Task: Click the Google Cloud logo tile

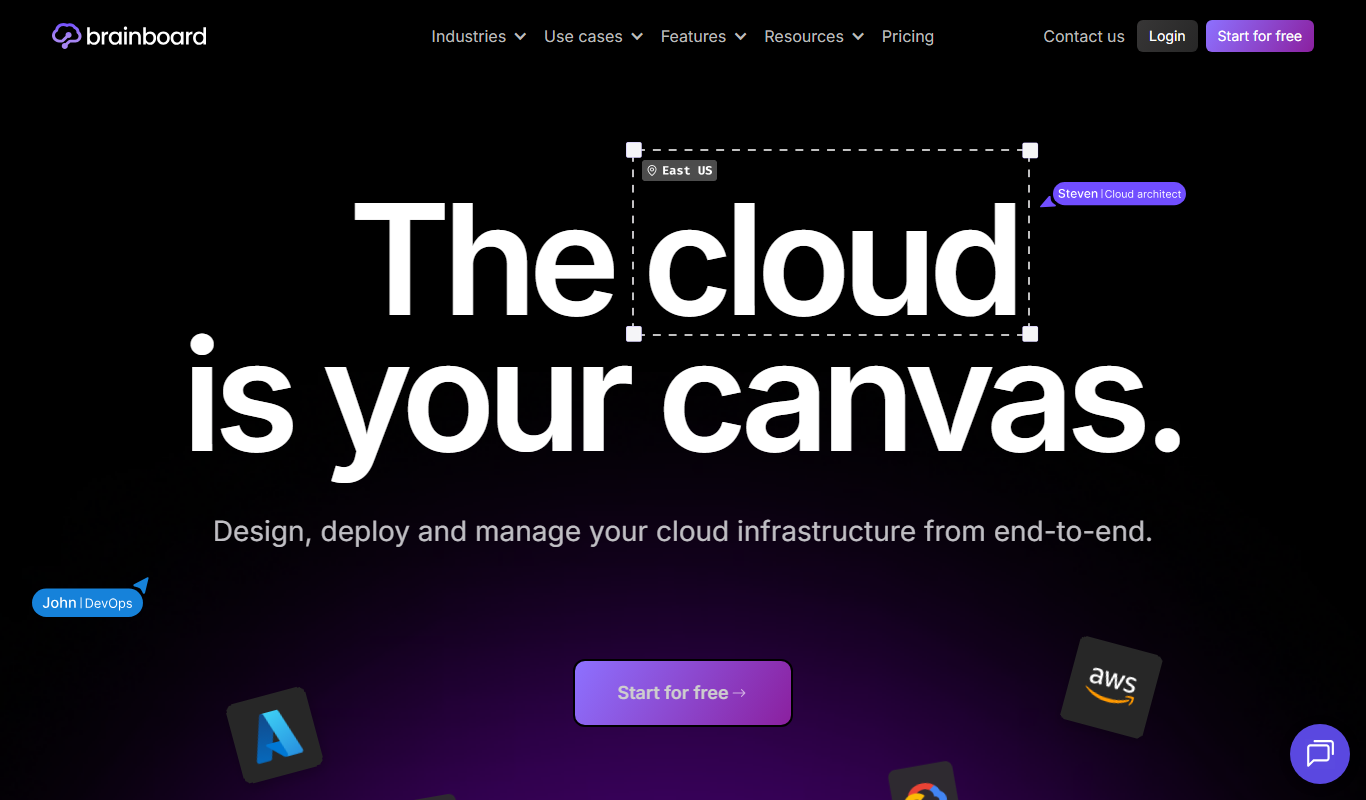Action: [923, 783]
